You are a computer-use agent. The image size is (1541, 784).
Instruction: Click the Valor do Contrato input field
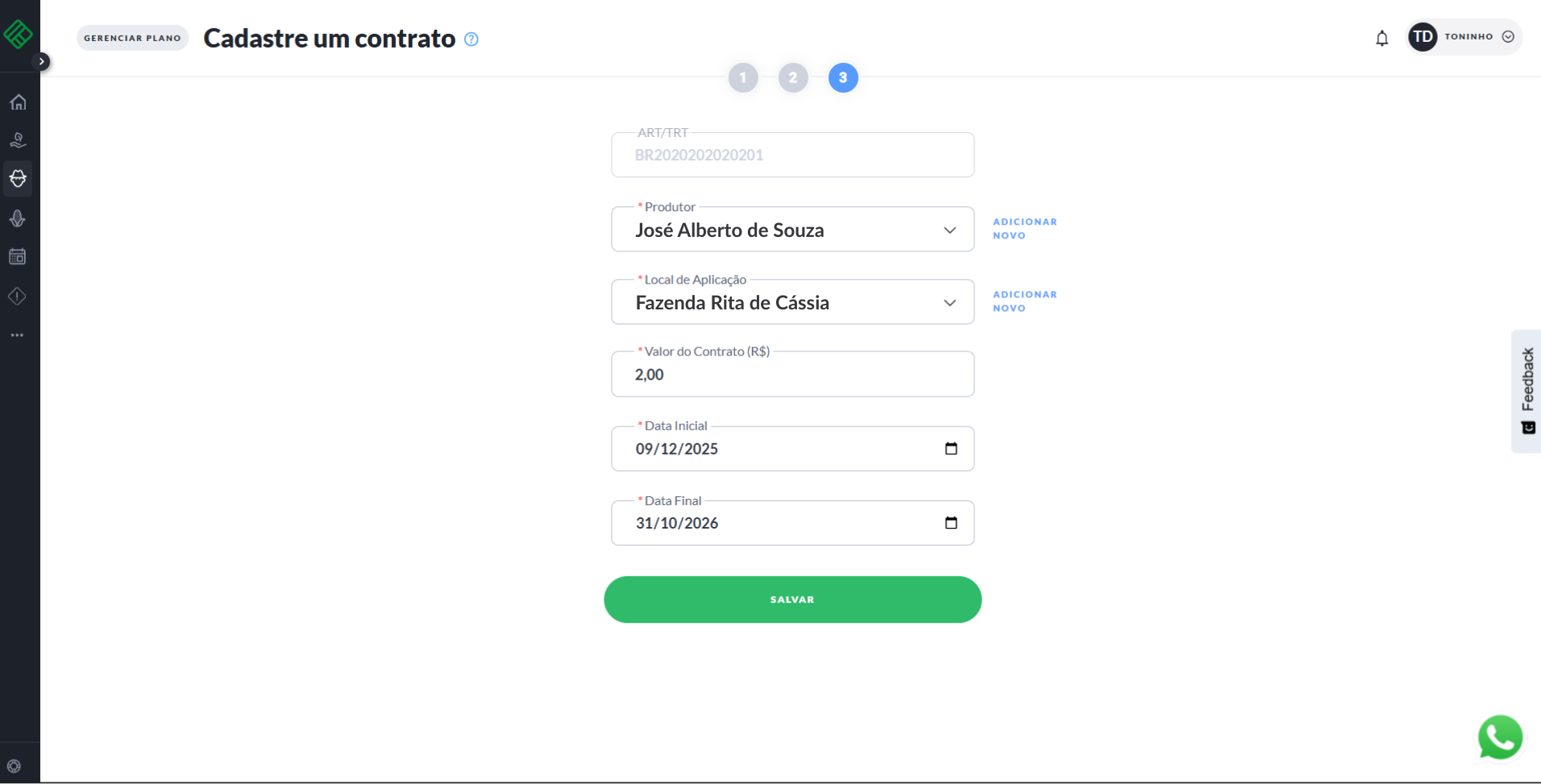point(792,375)
